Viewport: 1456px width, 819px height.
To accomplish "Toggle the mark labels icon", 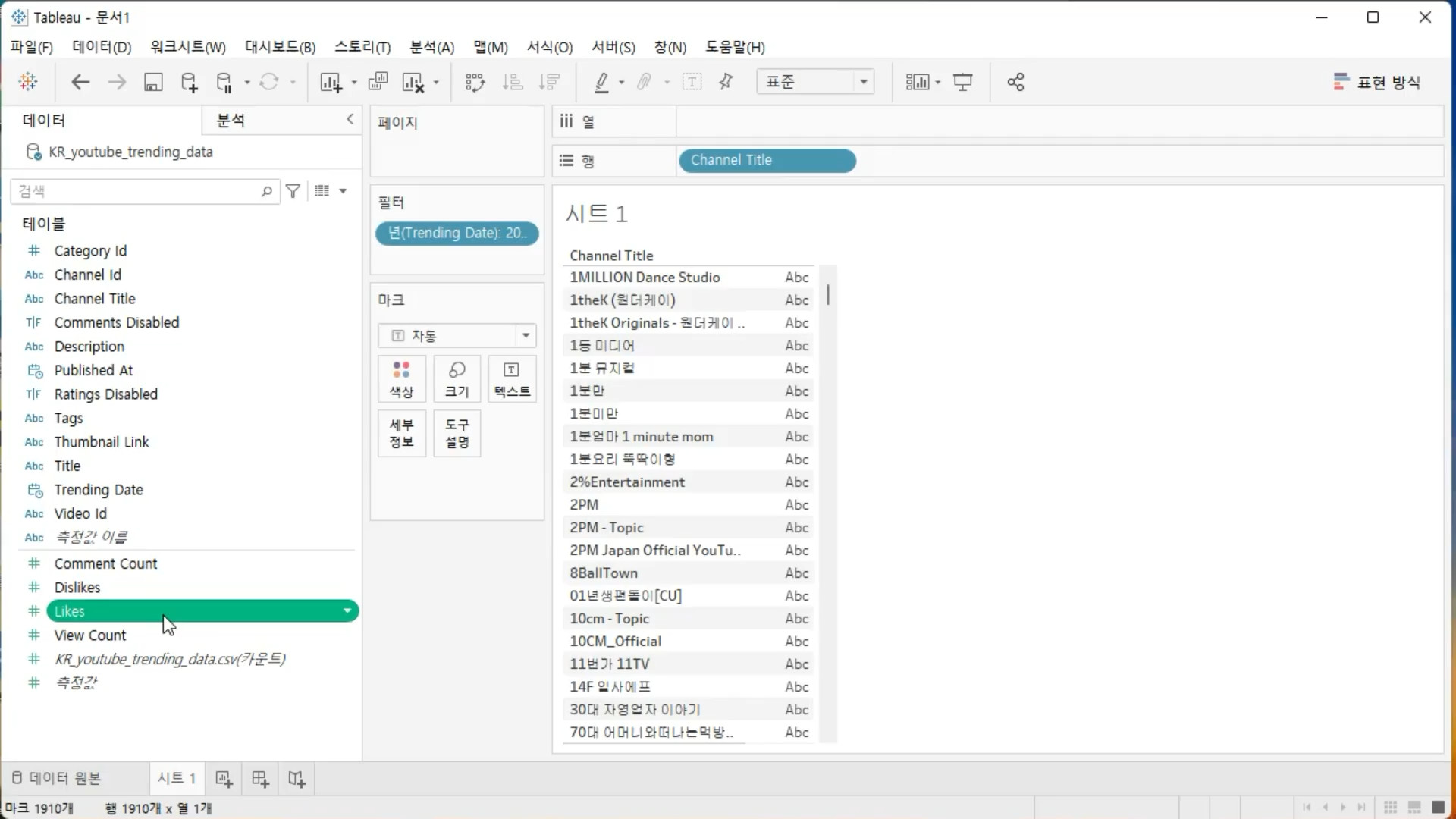I will pos(692,82).
